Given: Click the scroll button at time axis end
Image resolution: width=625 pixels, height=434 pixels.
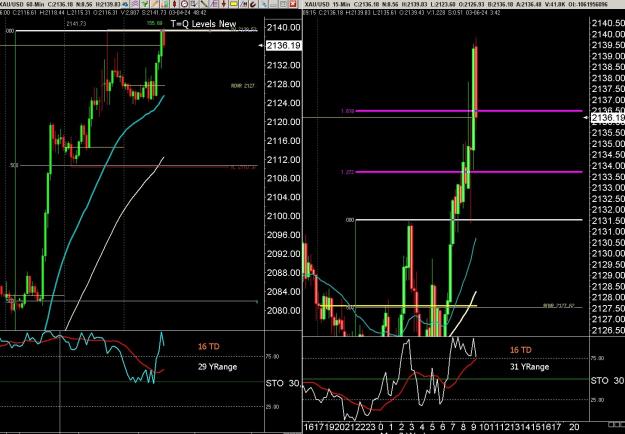Looking at the screenshot, I should coord(619,422).
